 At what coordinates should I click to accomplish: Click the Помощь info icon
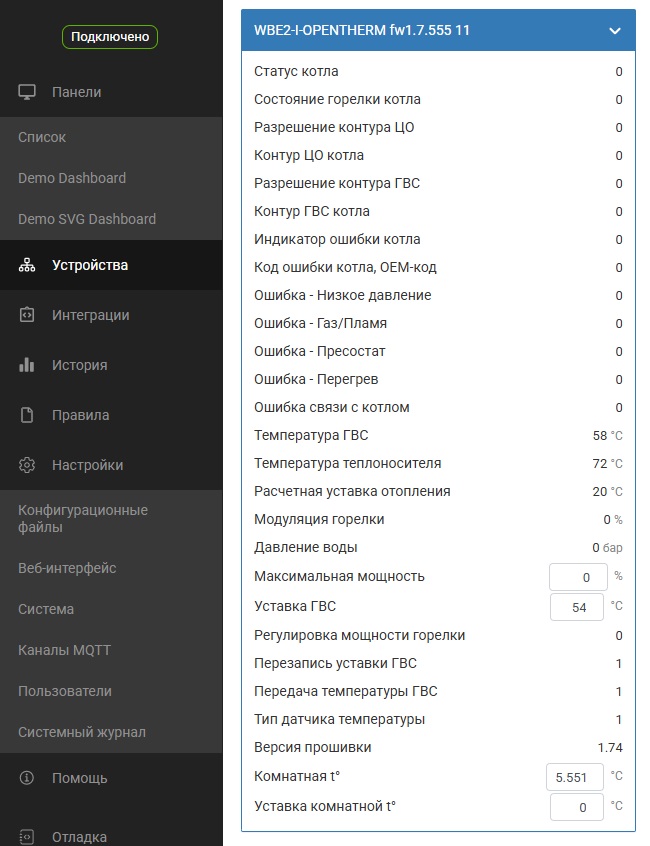[x=27, y=778]
